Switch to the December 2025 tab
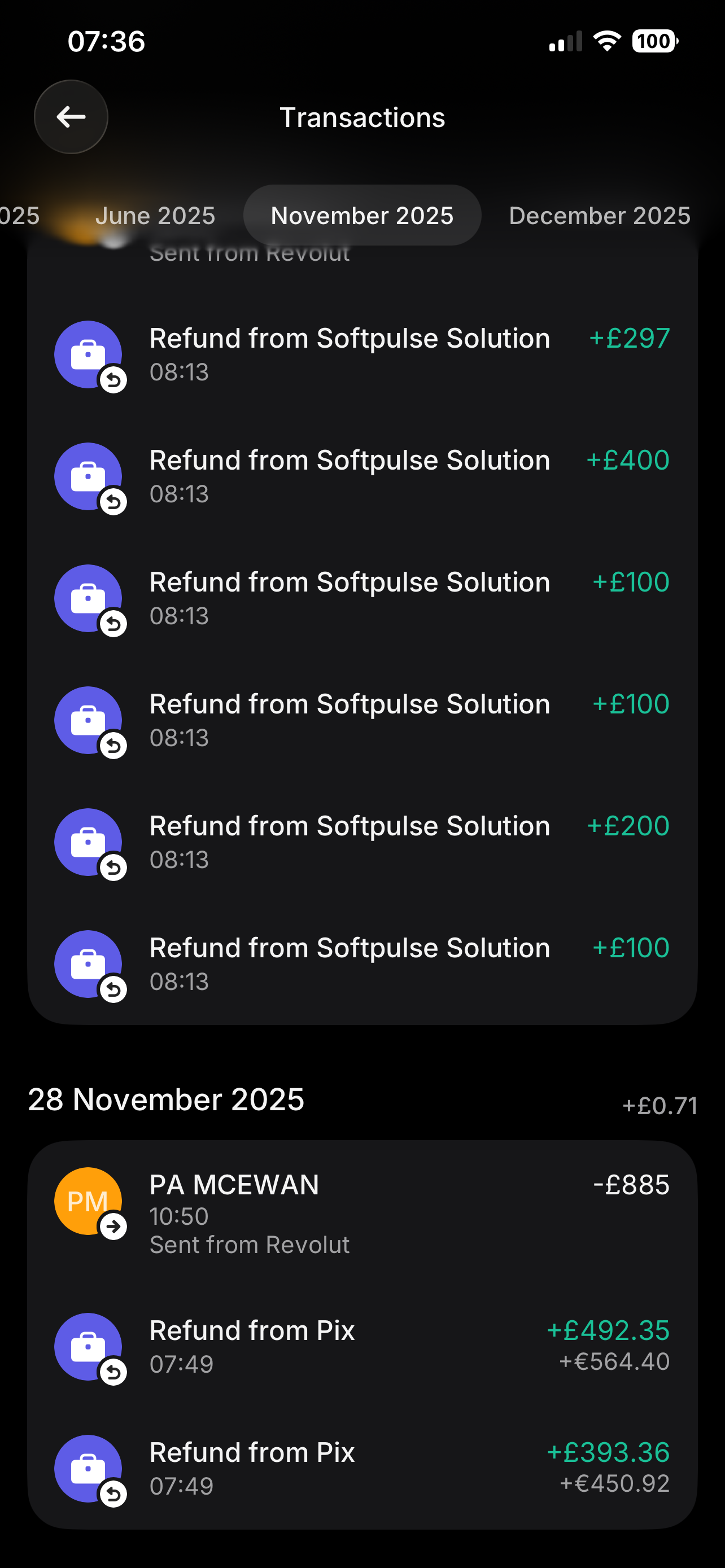The height and width of the screenshot is (1568, 725). click(600, 216)
